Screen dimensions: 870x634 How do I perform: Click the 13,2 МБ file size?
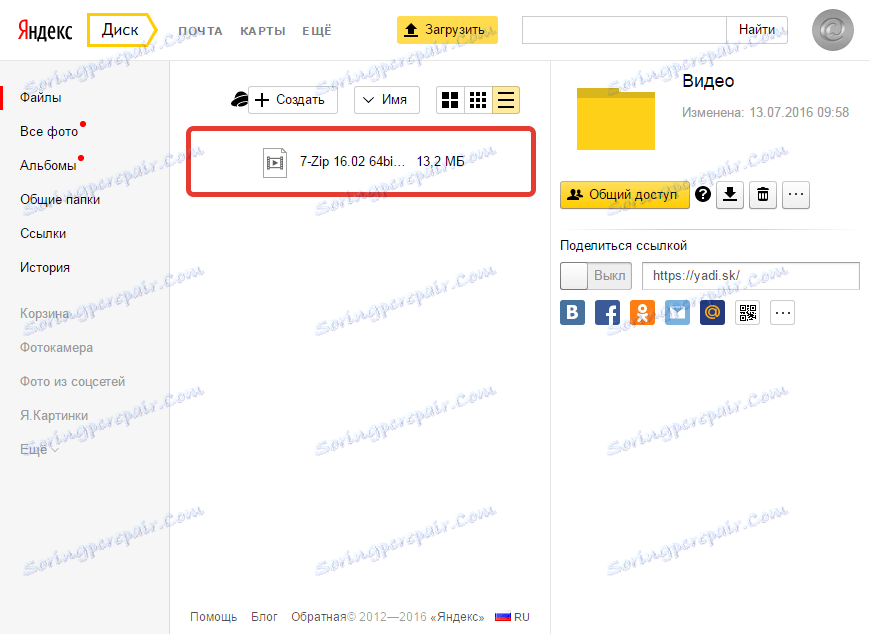pyautogui.click(x=441, y=161)
